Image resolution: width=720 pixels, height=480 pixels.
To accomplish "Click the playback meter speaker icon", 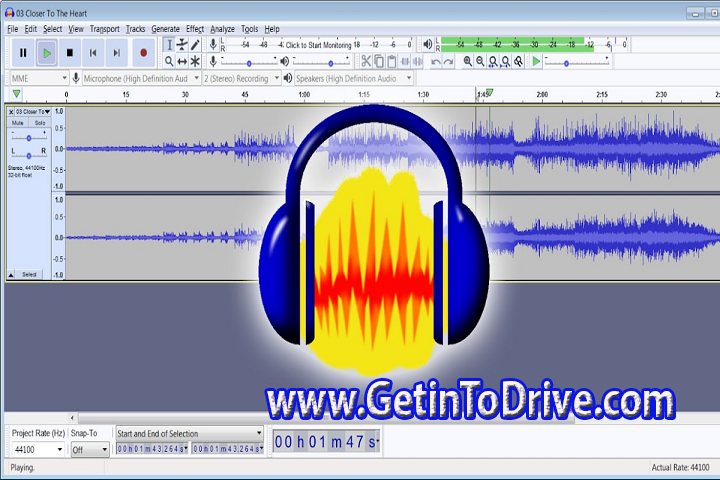I will (428, 44).
